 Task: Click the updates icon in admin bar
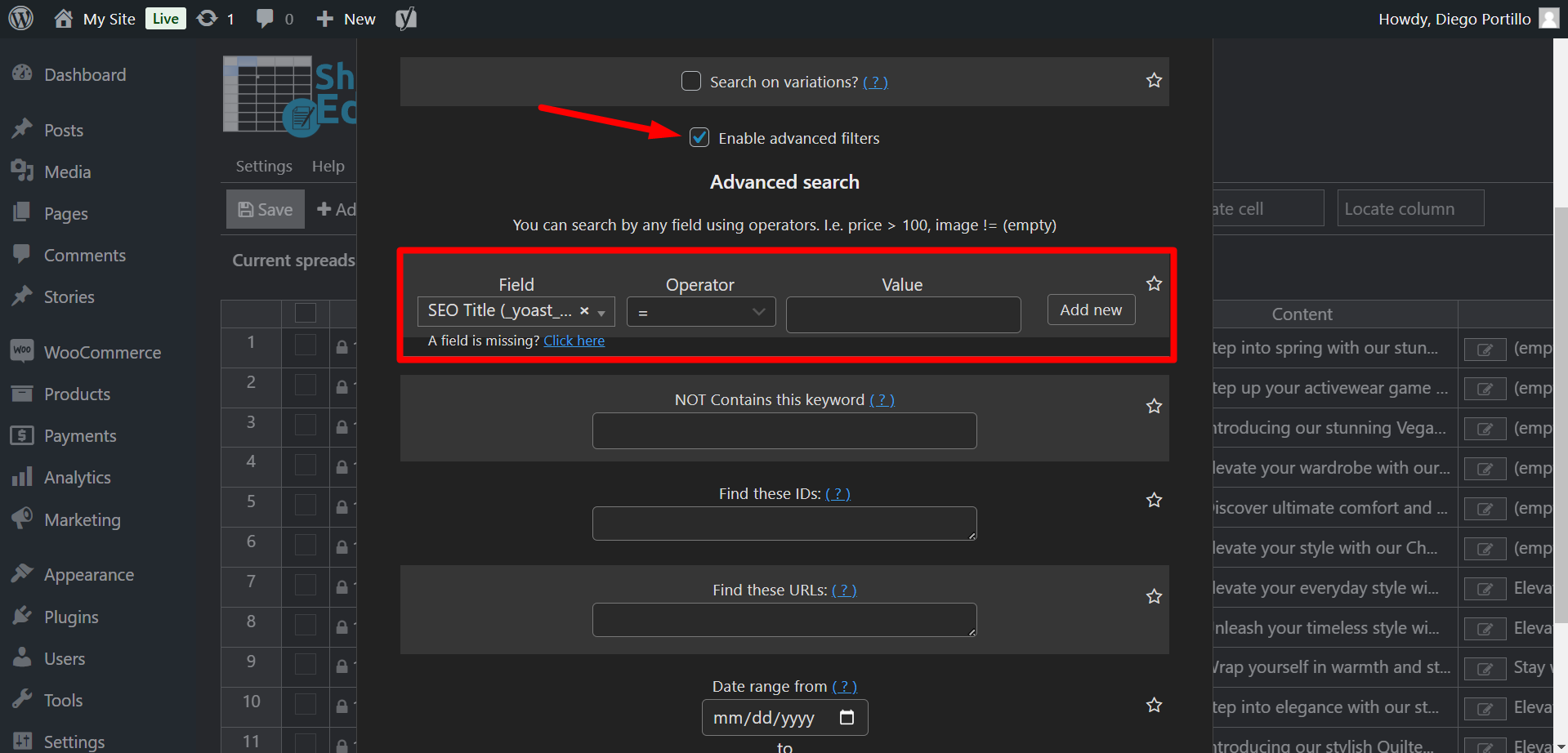click(208, 19)
